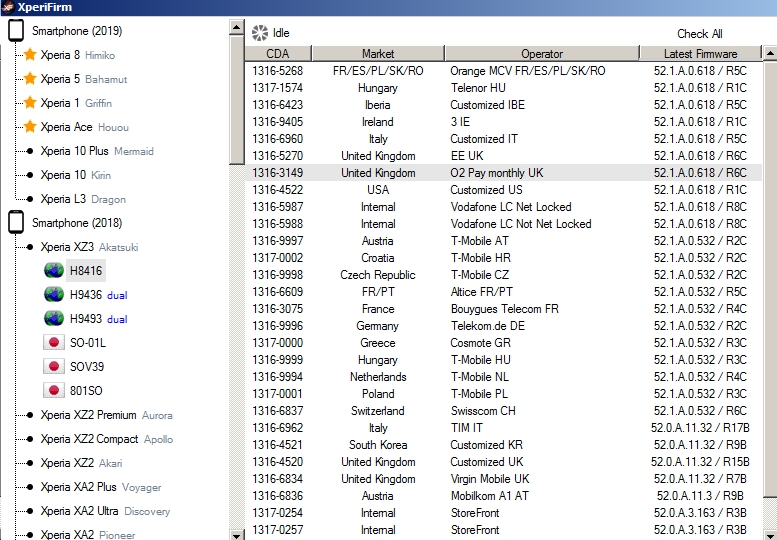The image size is (777, 540).
Task: Click the star icon beside Xperia Ace
Action: click(30, 126)
